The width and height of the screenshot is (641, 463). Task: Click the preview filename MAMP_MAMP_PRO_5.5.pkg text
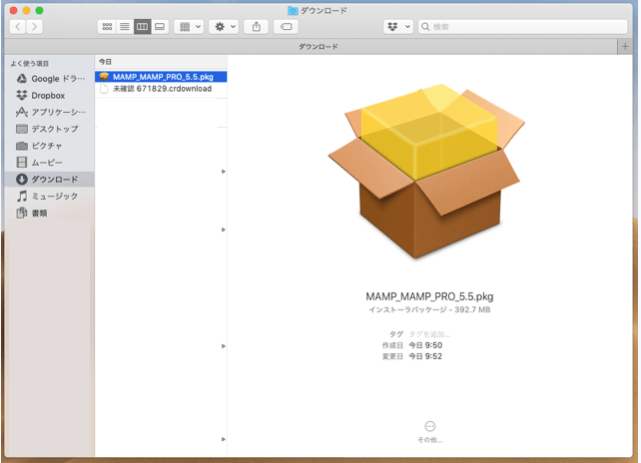click(429, 296)
